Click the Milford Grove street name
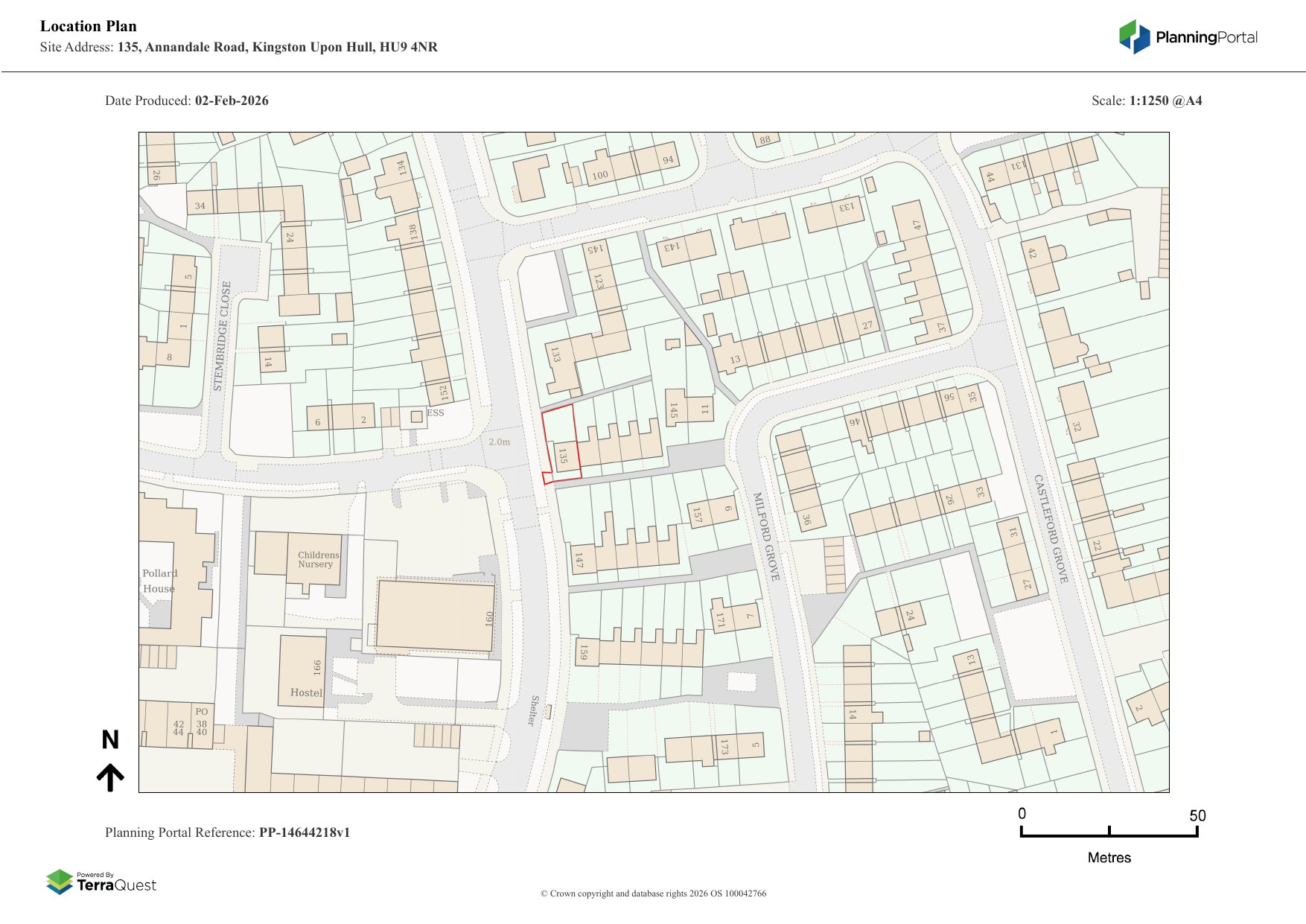This screenshot has height=924, width=1306. pyautogui.click(x=766, y=535)
